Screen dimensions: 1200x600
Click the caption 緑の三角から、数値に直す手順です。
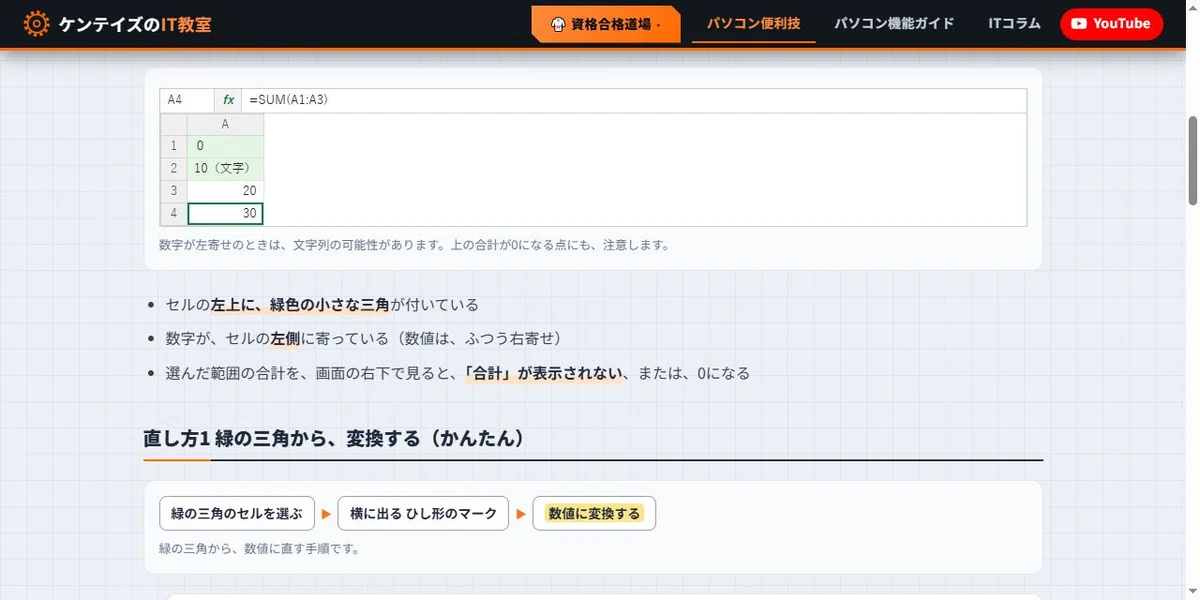[259, 548]
